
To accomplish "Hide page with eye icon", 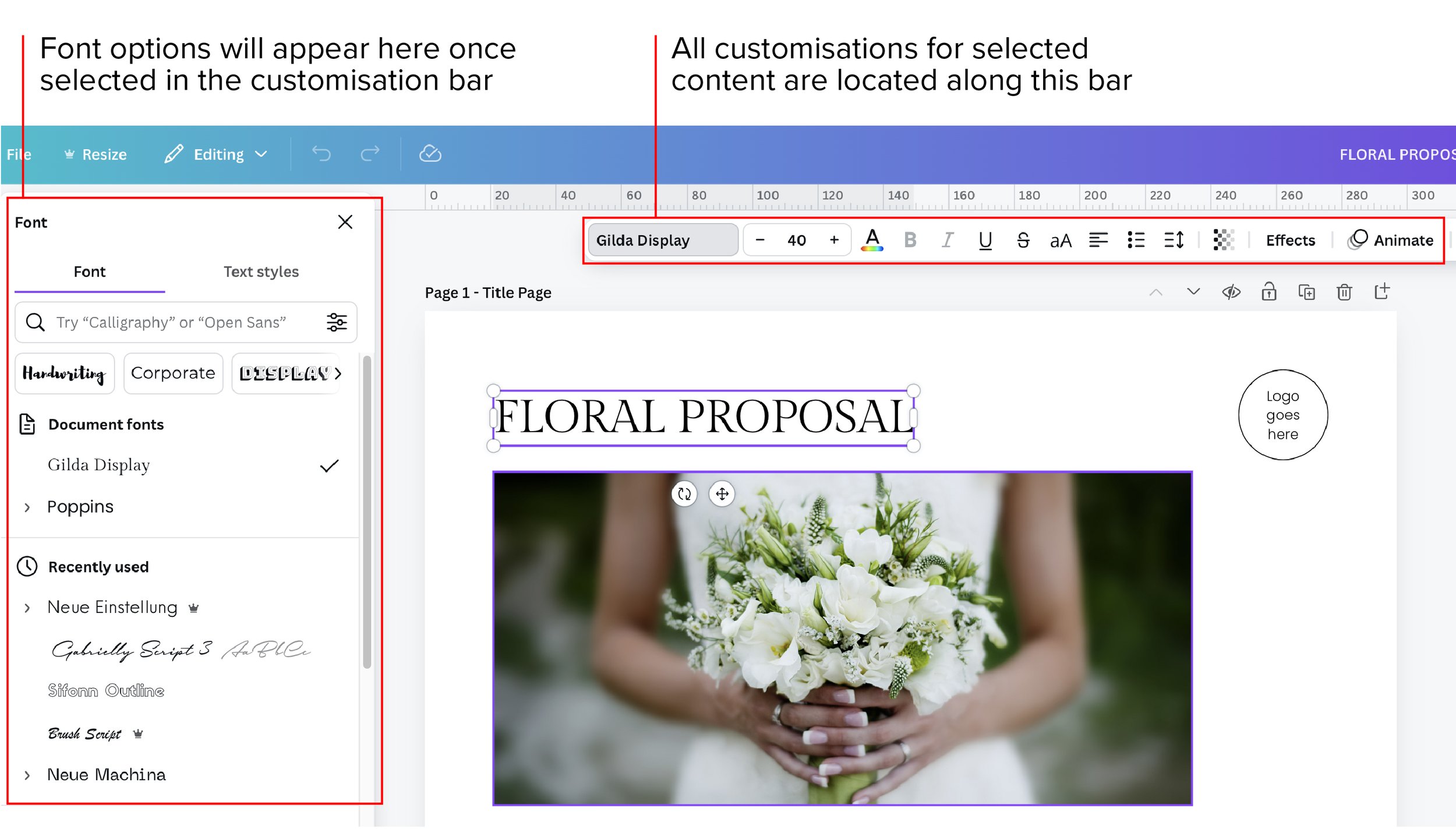I will coord(1231,292).
